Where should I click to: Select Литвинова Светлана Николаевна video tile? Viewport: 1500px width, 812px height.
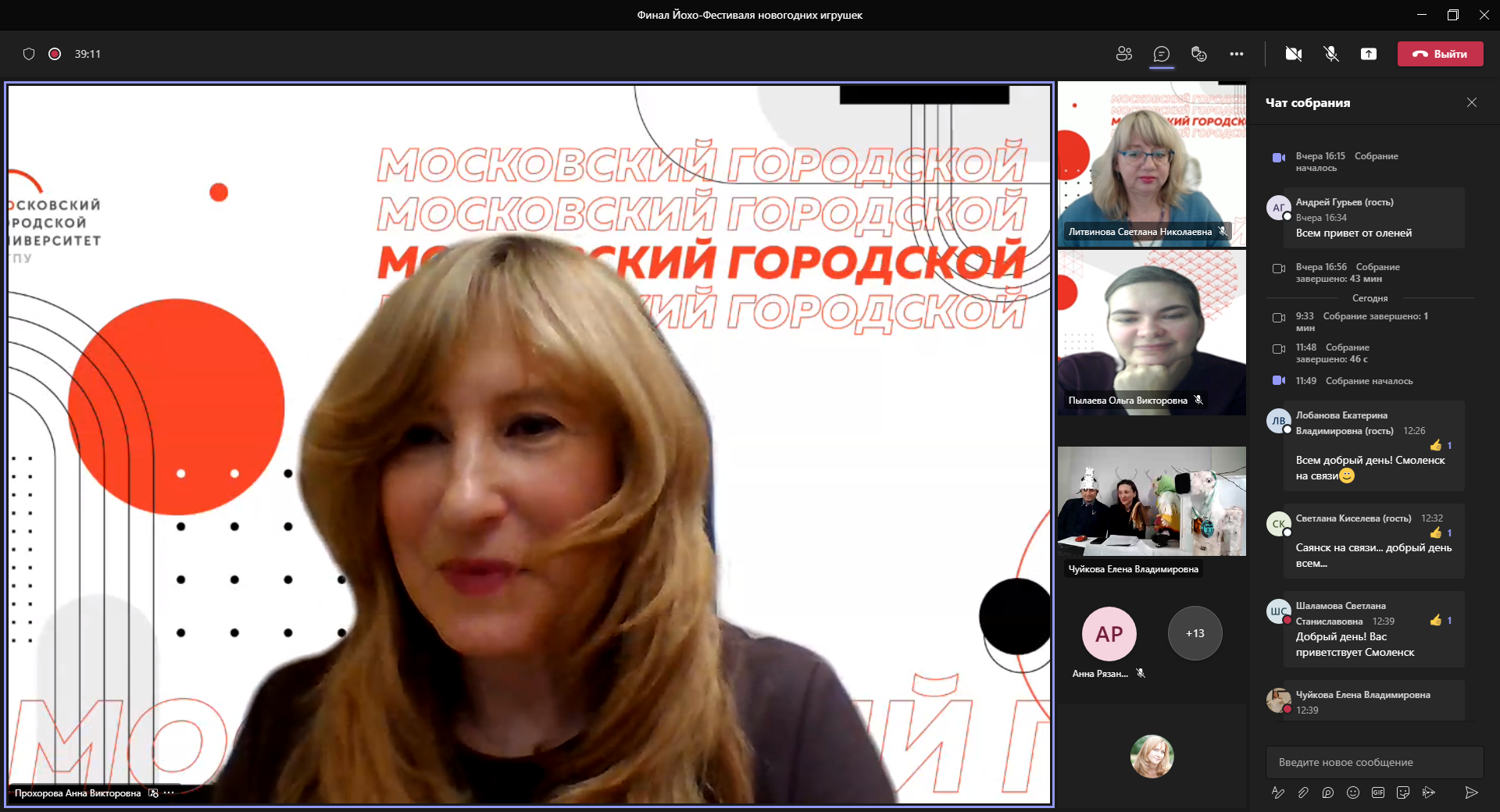[x=1152, y=164]
